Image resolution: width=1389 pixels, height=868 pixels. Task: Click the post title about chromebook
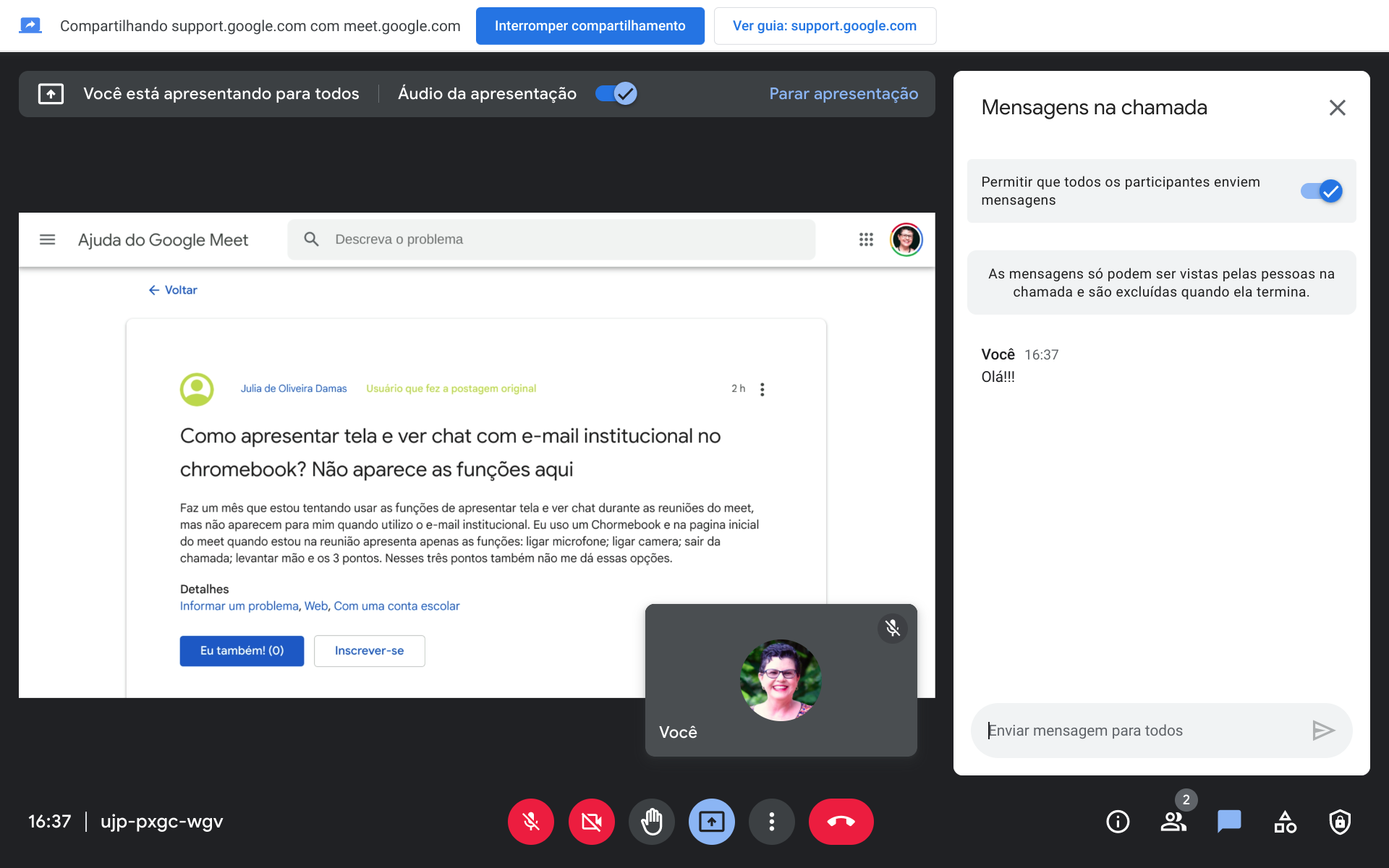[450, 453]
